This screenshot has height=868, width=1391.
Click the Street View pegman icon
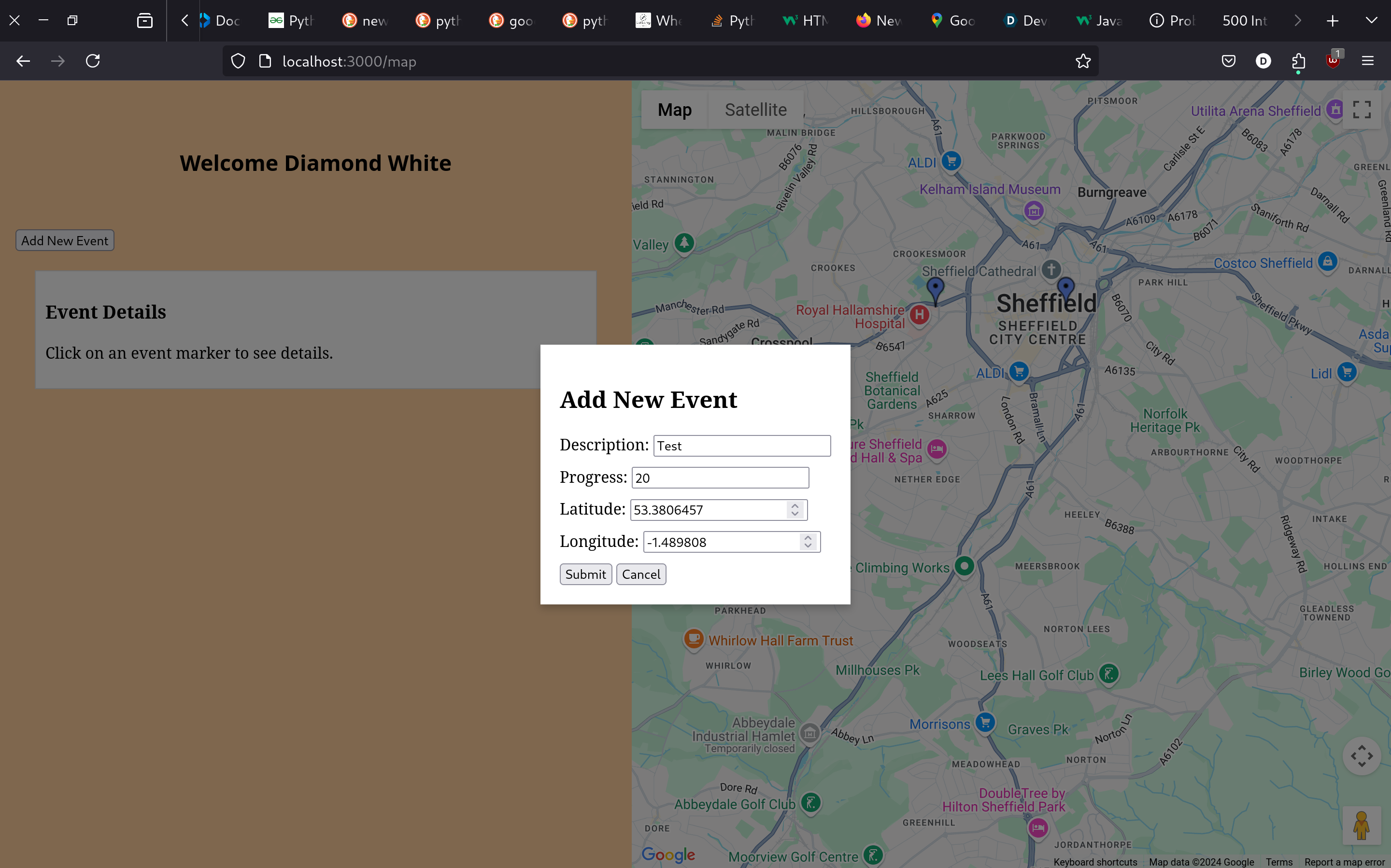1361,826
